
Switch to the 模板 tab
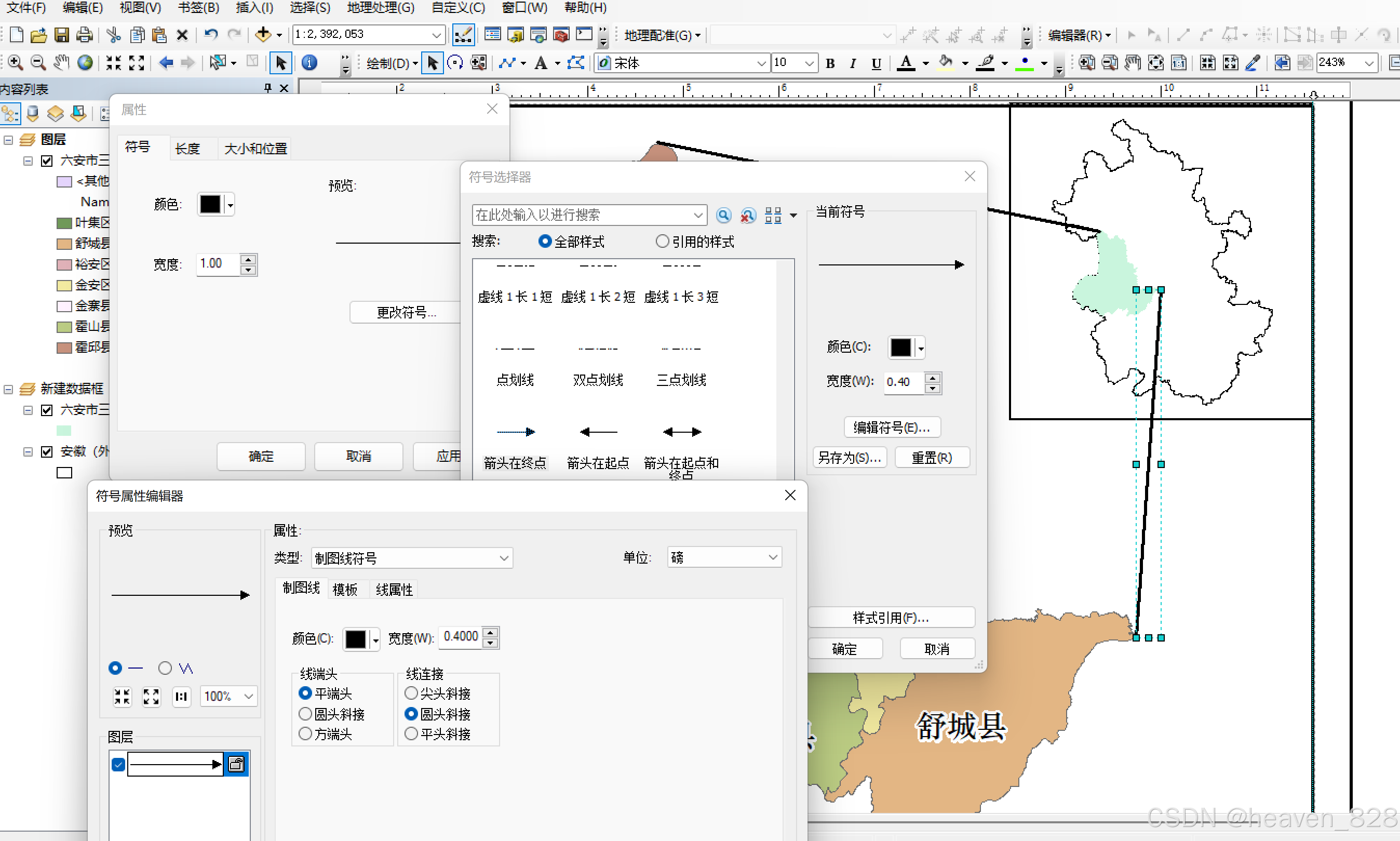click(344, 590)
